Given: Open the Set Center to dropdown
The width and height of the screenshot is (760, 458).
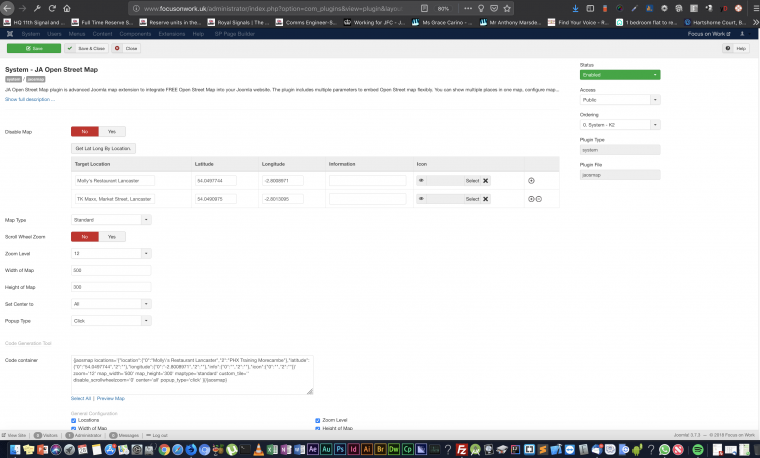Looking at the screenshot, I should (x=111, y=304).
